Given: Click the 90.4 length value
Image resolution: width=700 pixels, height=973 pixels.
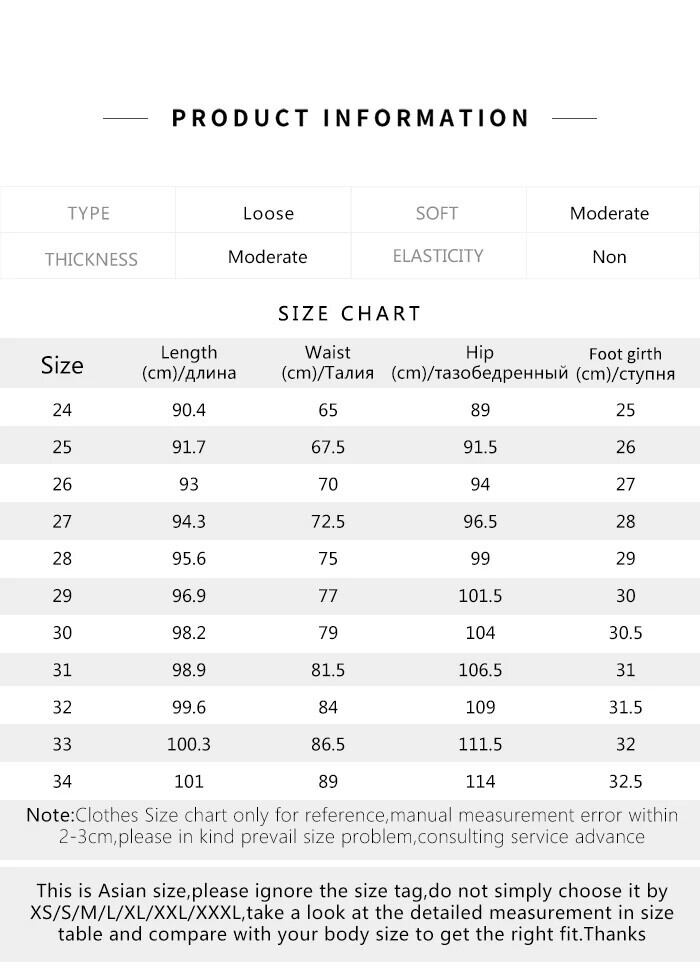Looking at the screenshot, I should 189,410.
